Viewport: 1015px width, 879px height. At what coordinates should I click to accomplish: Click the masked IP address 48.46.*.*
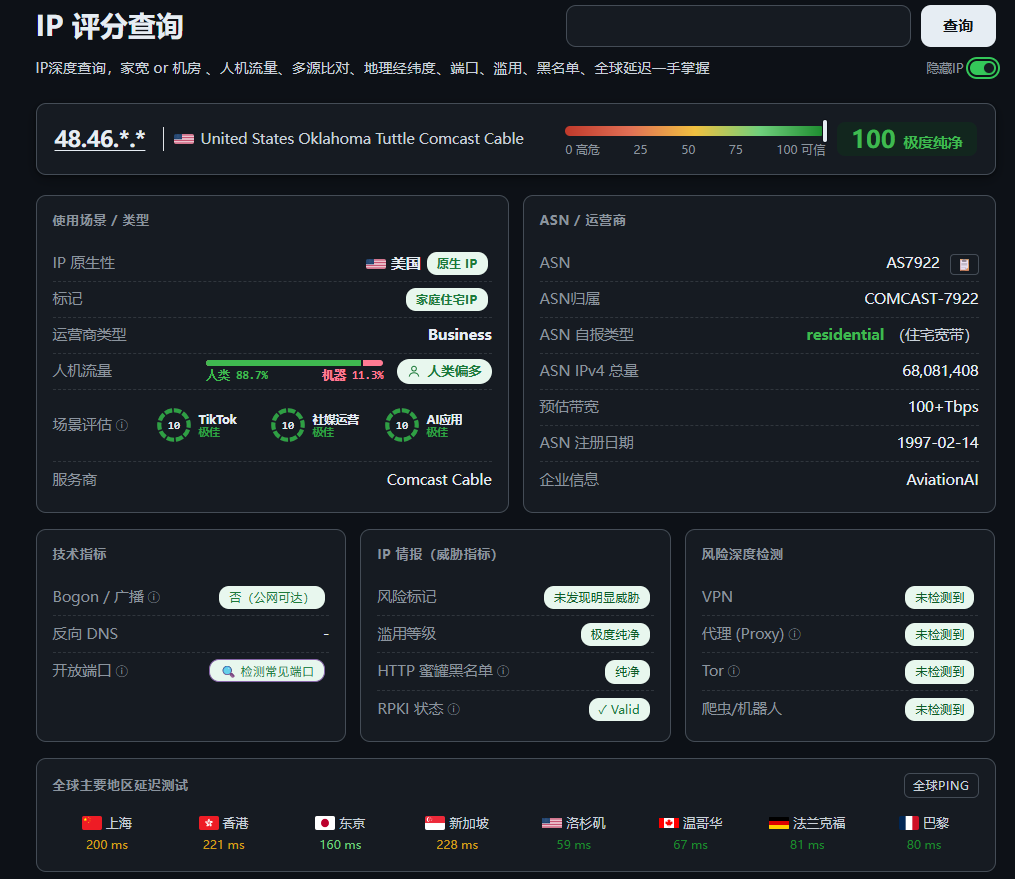click(x=100, y=139)
